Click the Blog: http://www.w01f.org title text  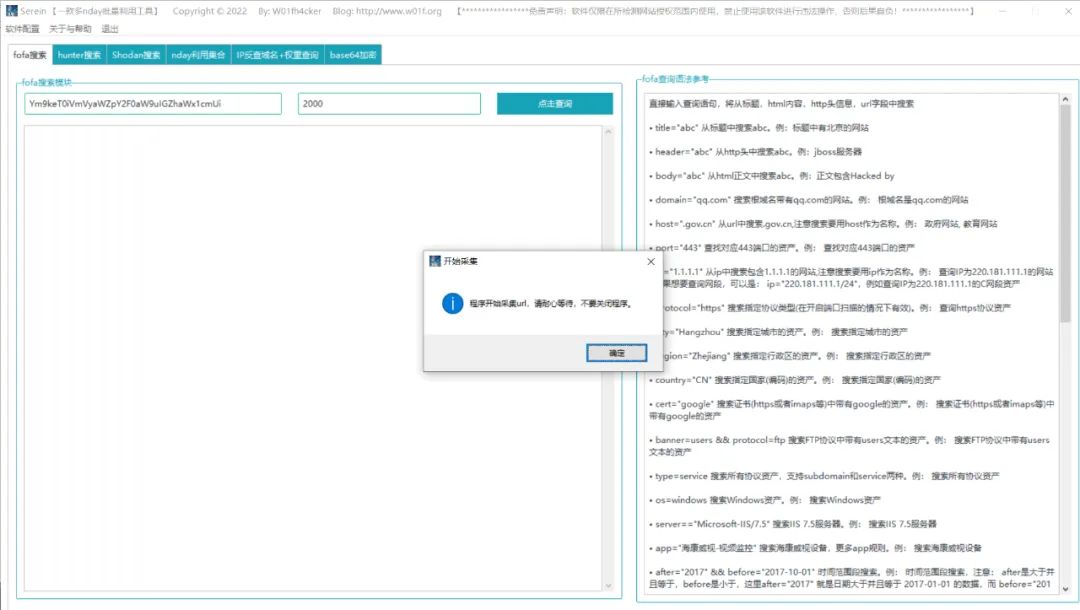pyautogui.click(x=387, y=11)
